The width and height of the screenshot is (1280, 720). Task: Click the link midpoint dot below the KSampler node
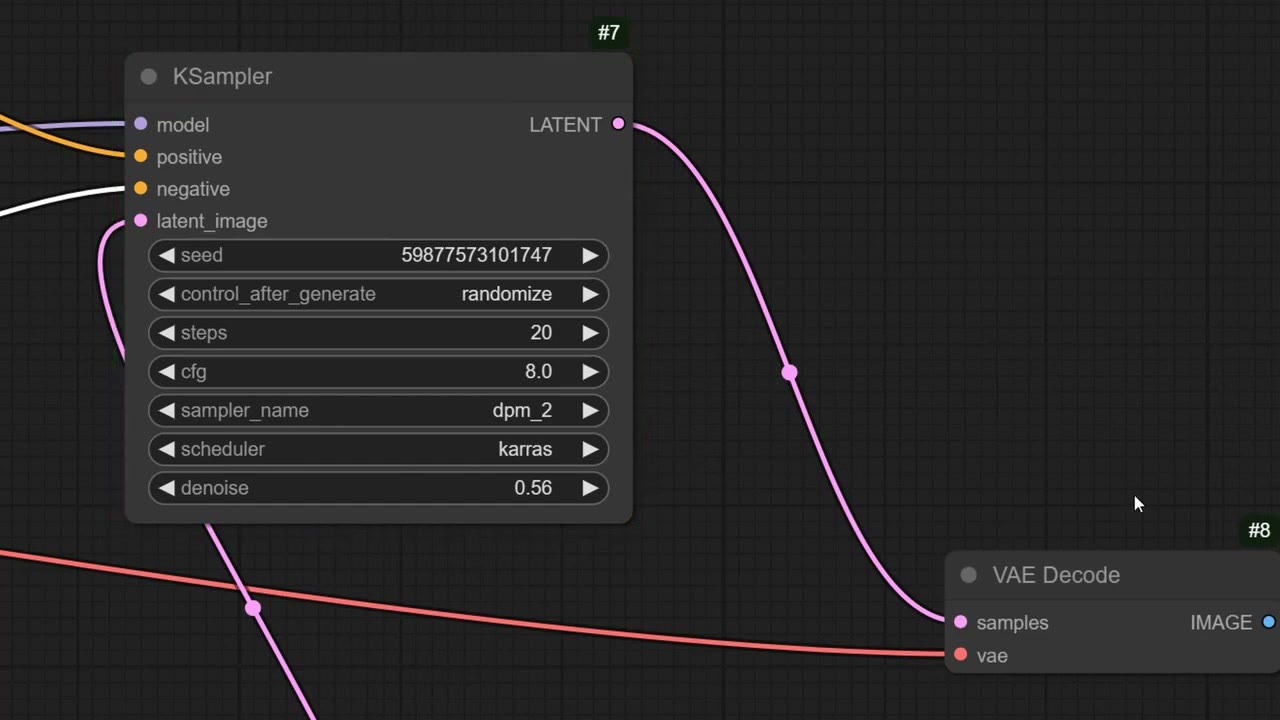[253, 608]
